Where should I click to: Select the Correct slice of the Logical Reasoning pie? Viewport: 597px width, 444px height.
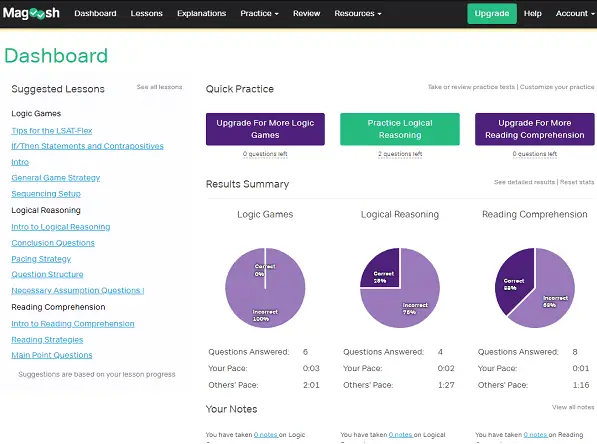pos(380,268)
